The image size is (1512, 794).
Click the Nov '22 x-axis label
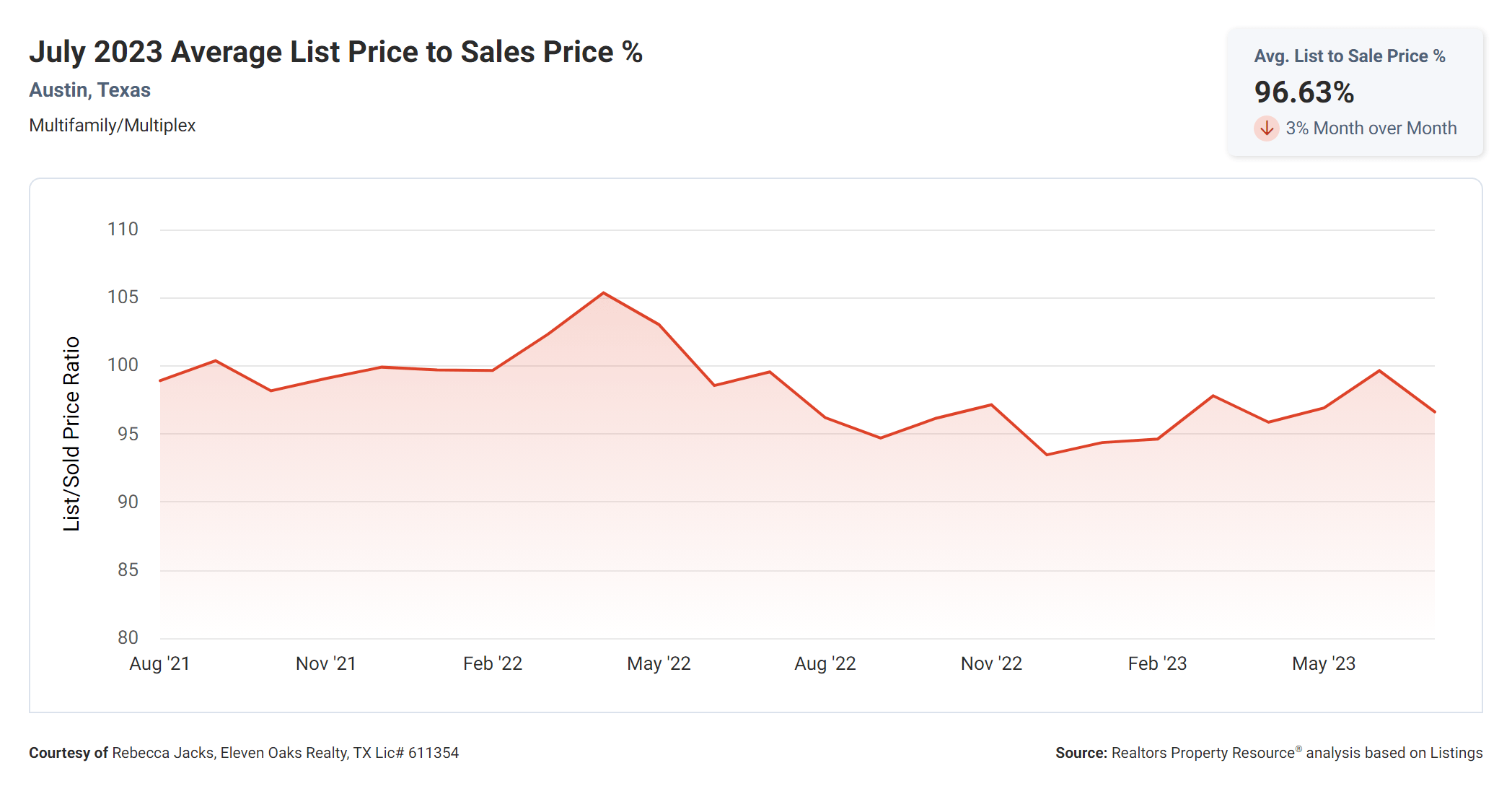[991, 663]
